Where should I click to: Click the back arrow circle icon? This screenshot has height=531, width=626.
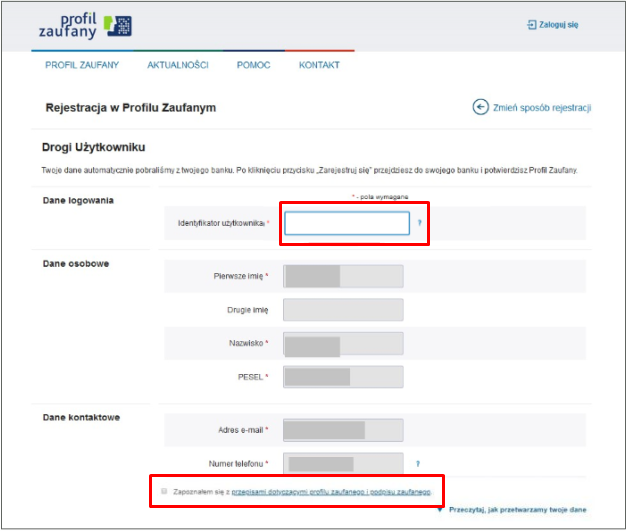(480, 107)
